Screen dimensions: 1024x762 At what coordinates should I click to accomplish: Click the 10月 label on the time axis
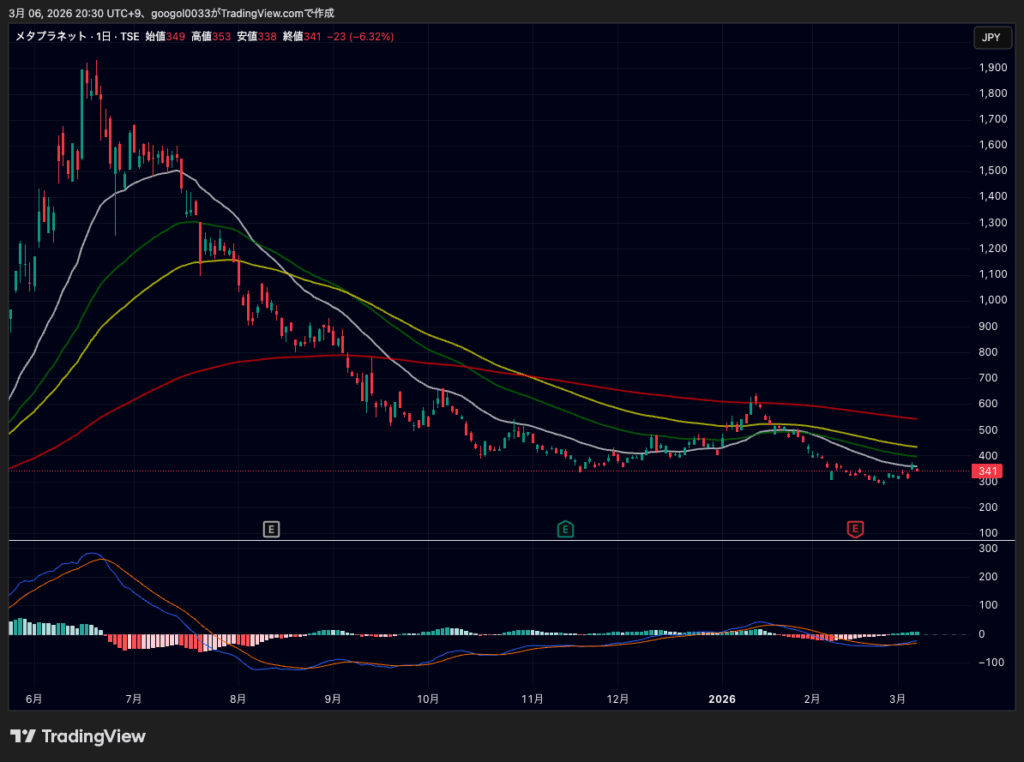click(428, 699)
